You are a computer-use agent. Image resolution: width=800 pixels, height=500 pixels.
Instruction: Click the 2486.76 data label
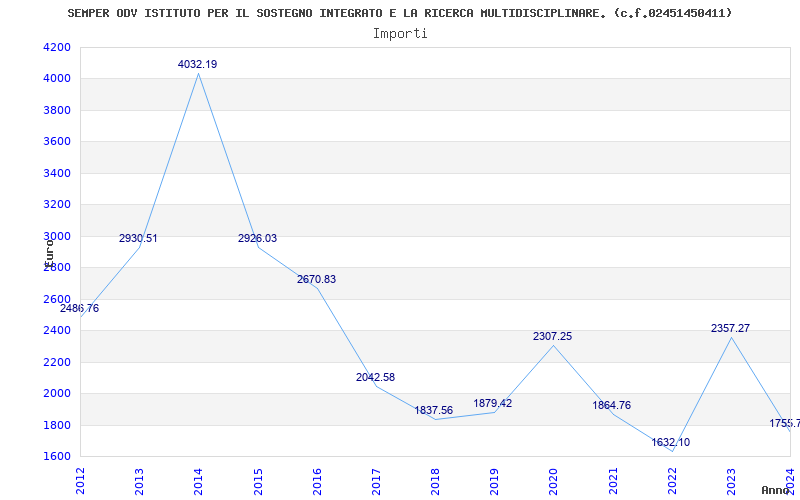[80, 309]
